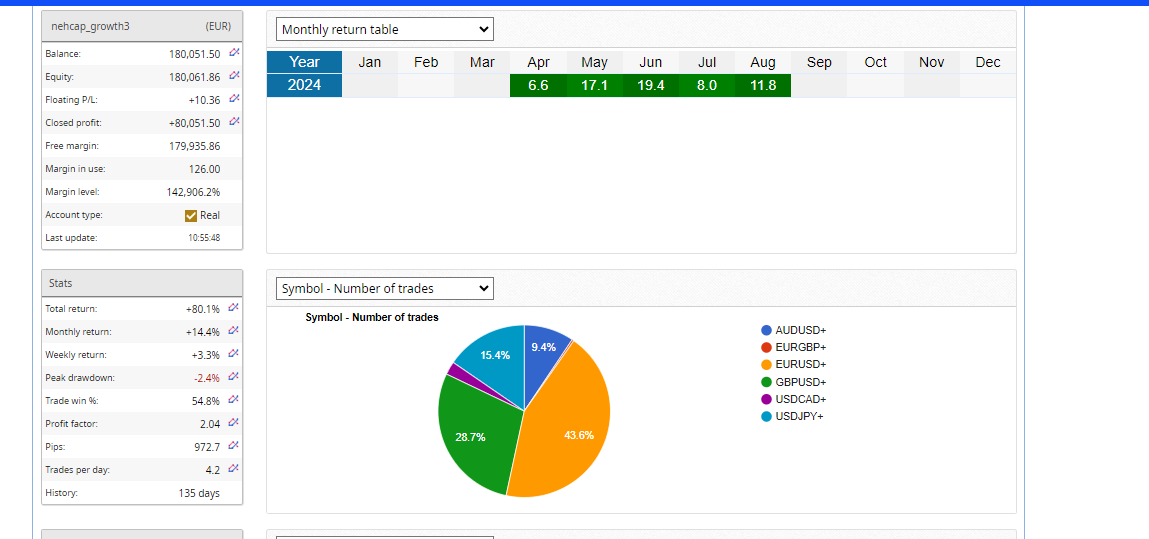Click the Year column header

pos(304,62)
